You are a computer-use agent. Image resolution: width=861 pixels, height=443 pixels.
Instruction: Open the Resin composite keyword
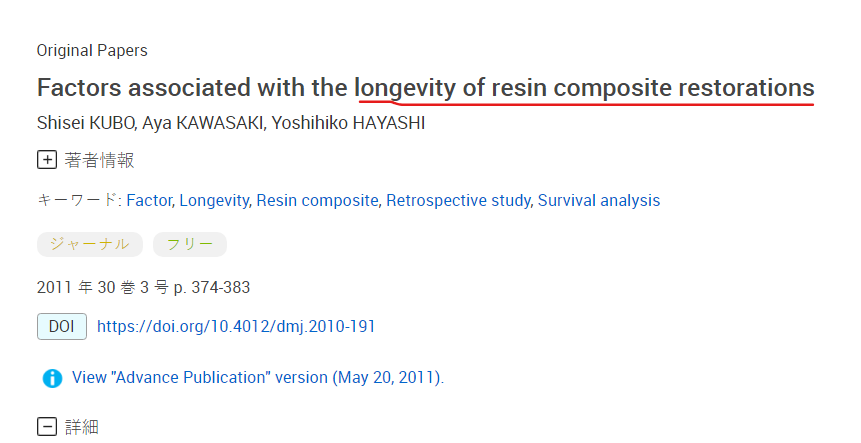(x=317, y=200)
